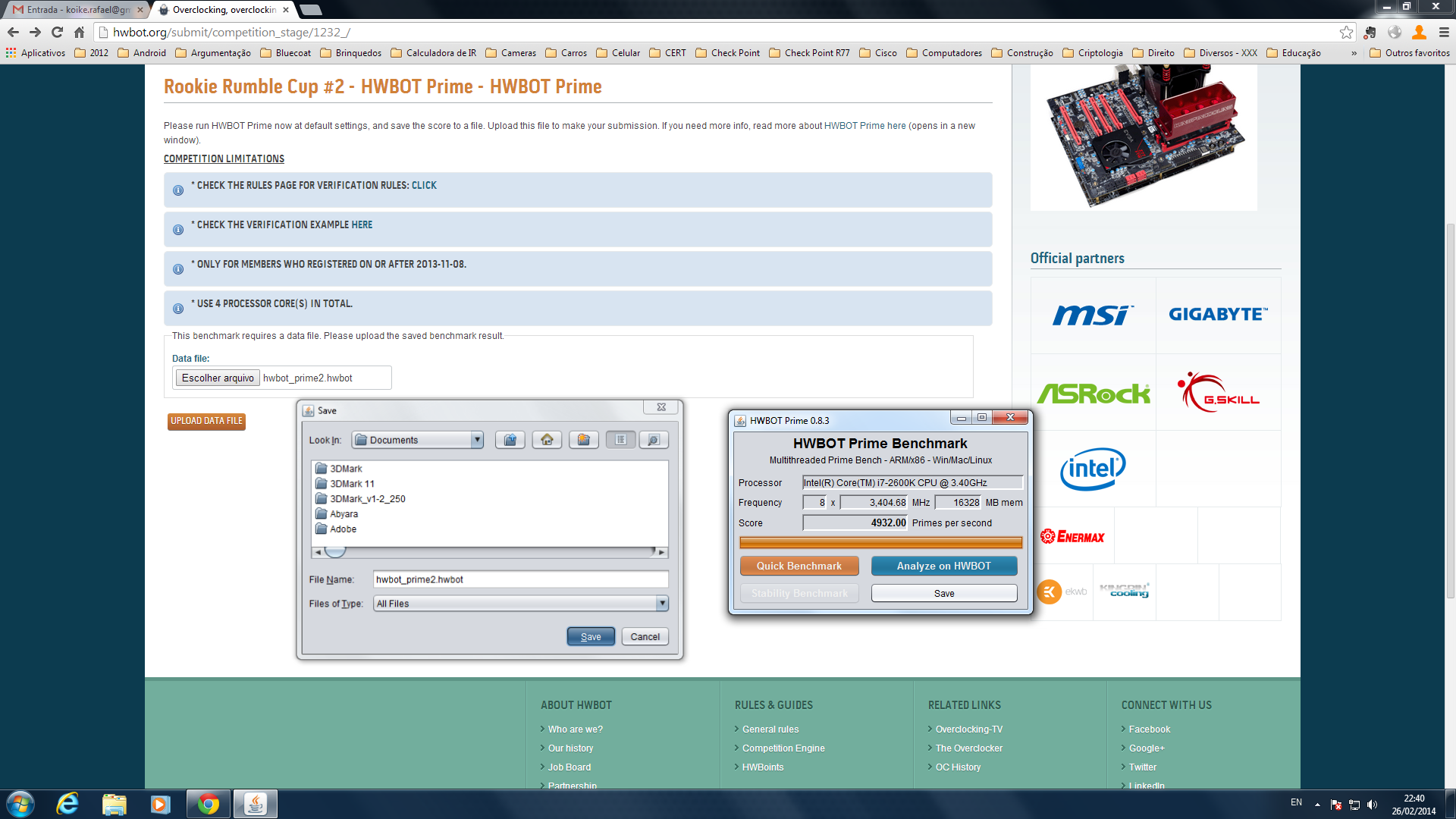Image resolution: width=1456 pixels, height=819 pixels.
Task: Show hidden tray icons arrow
Action: pos(1317,805)
